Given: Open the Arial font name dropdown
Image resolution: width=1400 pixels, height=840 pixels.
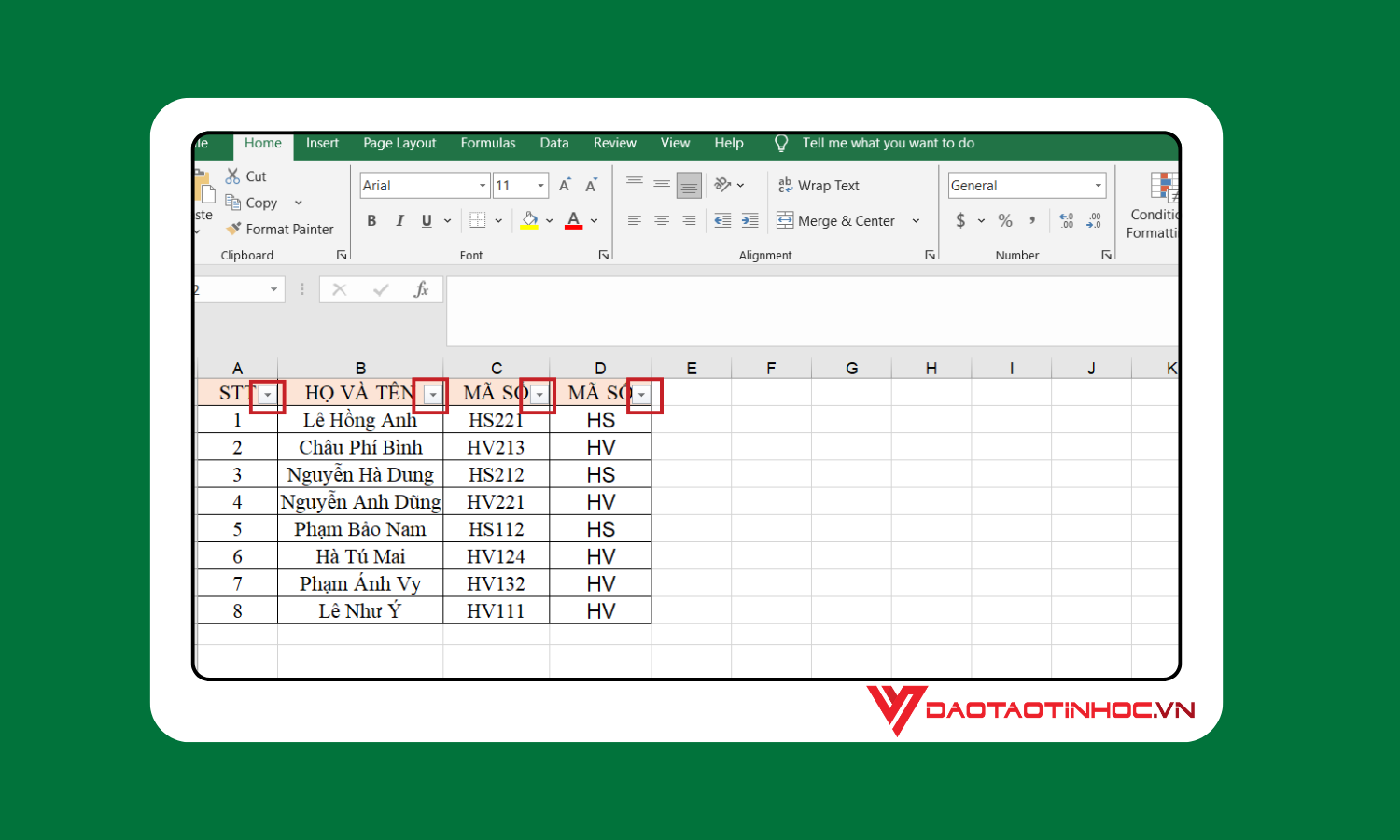Looking at the screenshot, I should [x=425, y=185].
